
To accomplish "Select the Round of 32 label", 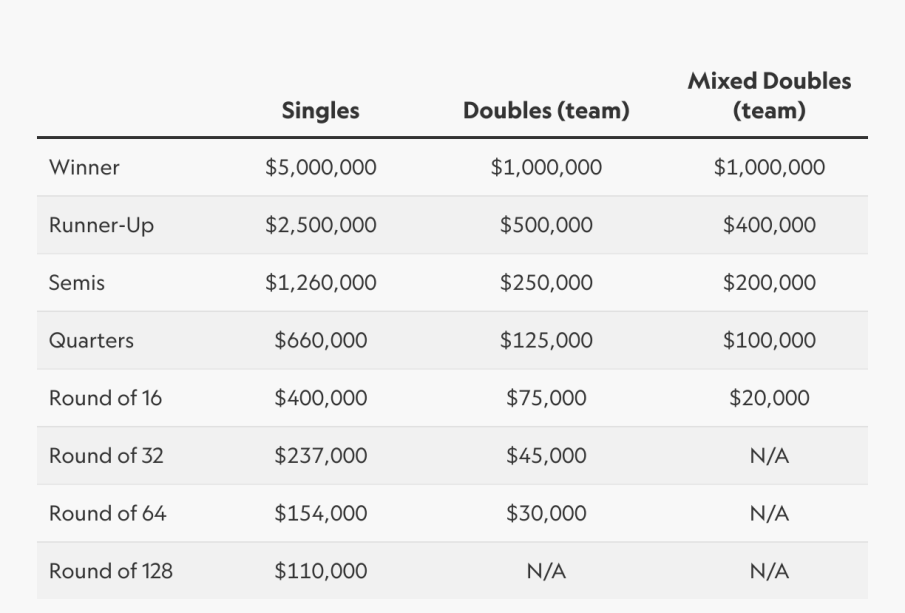I will coord(106,456).
